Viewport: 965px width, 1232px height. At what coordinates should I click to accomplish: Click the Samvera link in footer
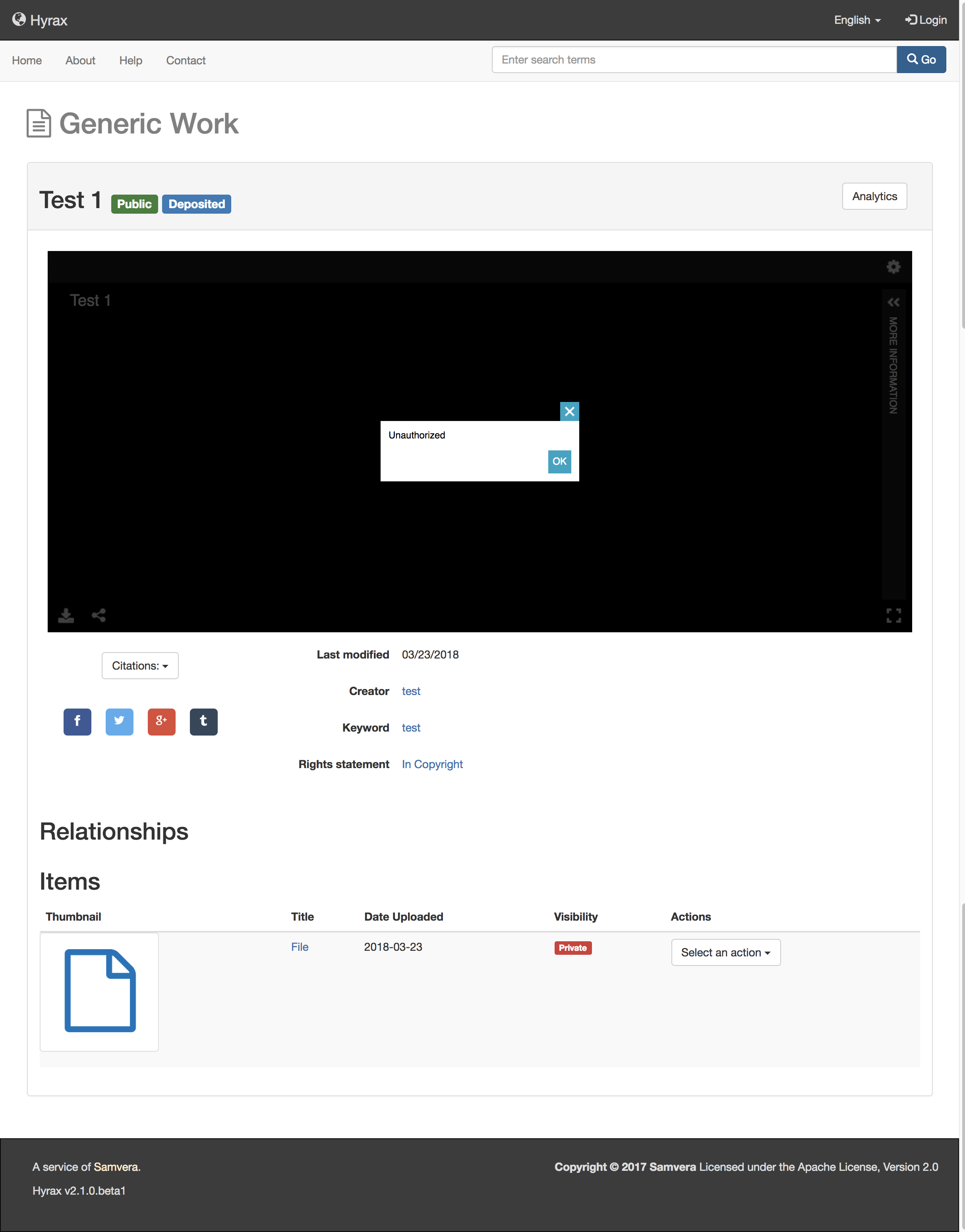(116, 1167)
